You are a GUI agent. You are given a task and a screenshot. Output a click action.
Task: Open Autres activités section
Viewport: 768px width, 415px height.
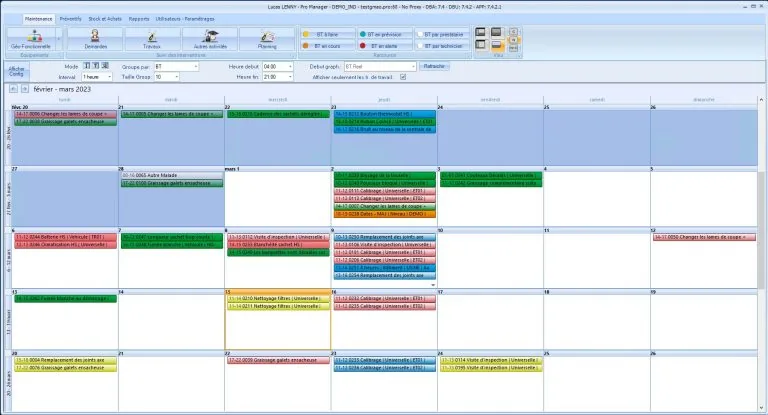210,39
